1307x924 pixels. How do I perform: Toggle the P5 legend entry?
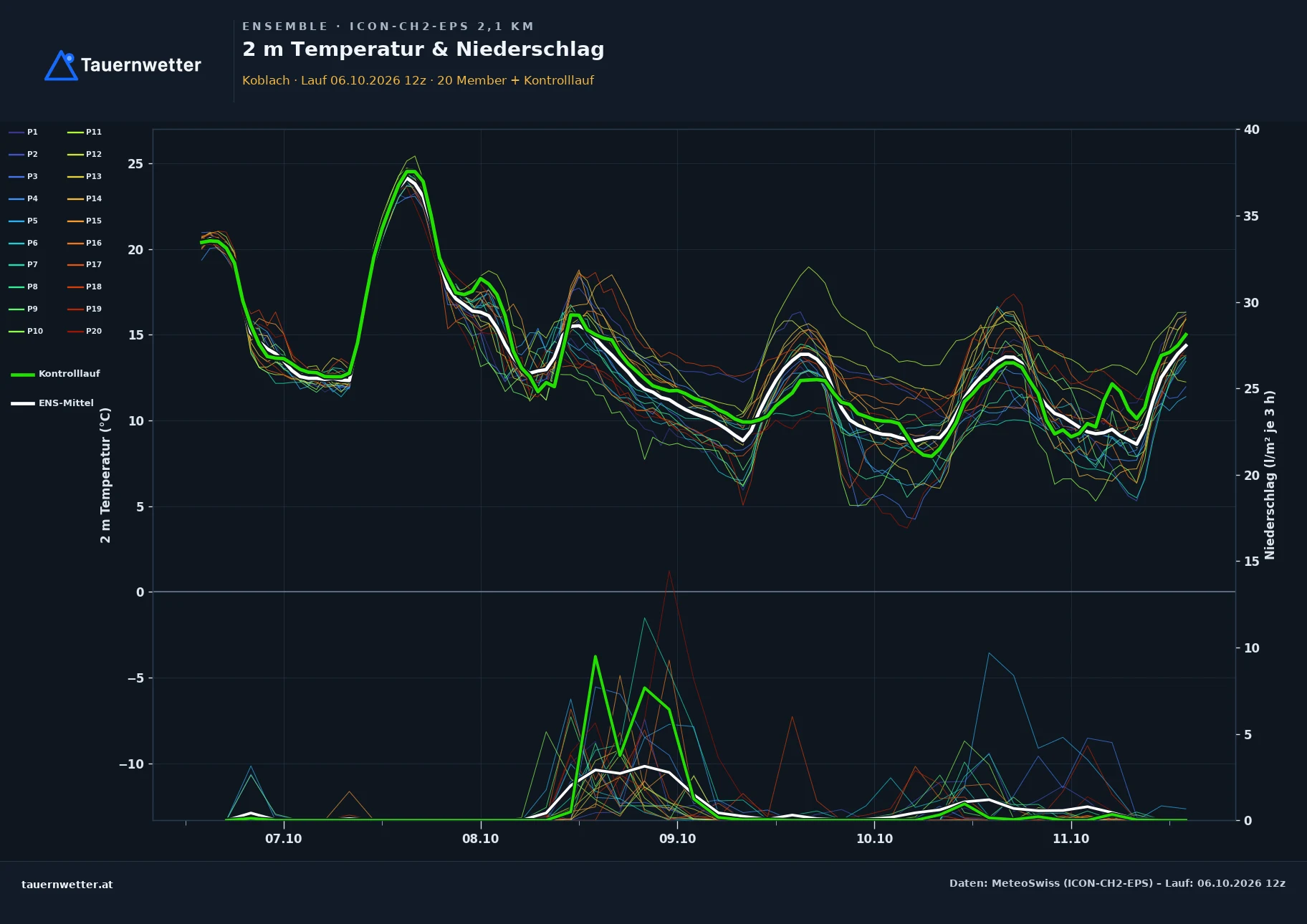coord(24,221)
